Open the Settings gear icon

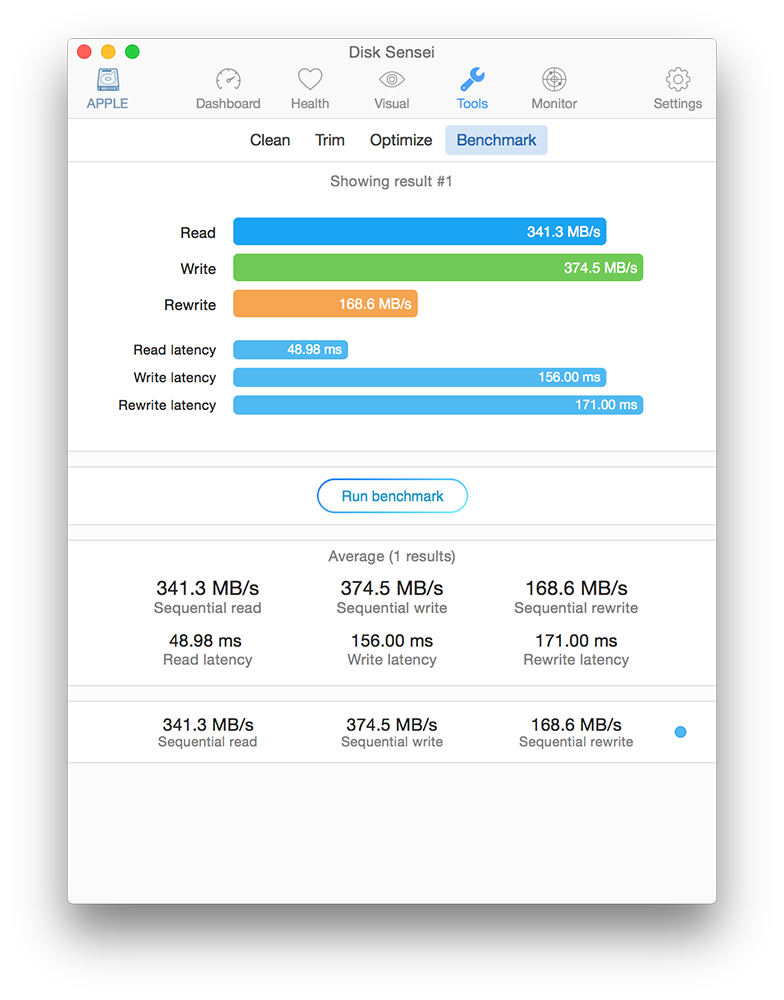coord(677,80)
